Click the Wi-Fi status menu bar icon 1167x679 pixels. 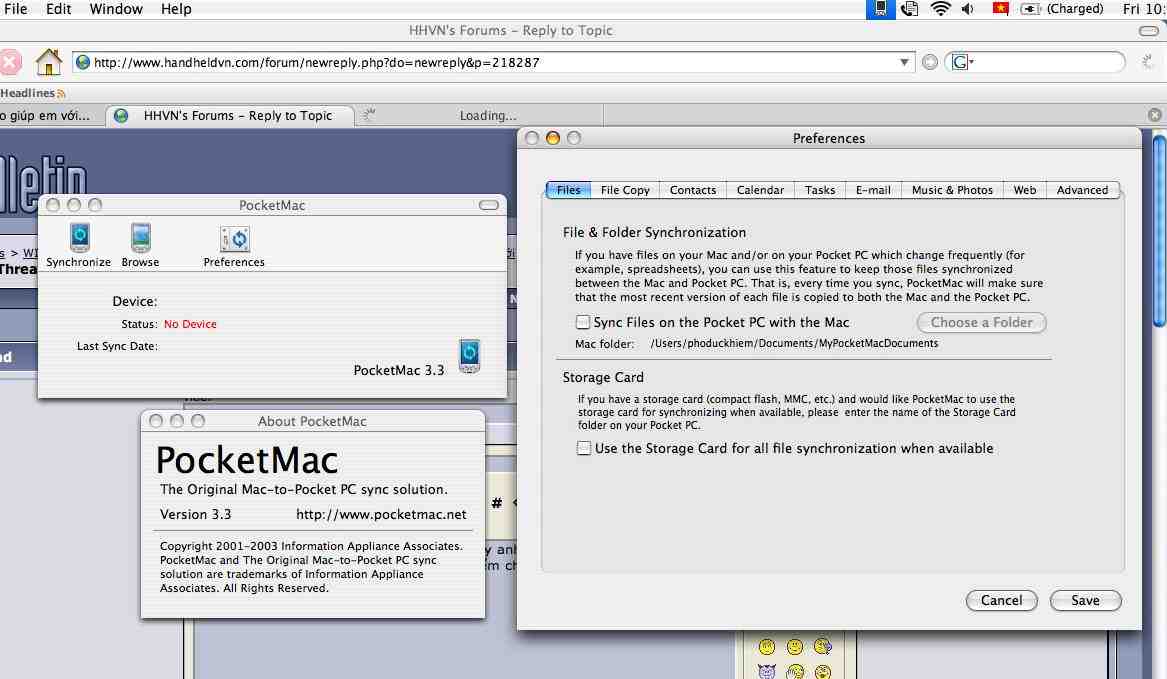[x=940, y=9]
